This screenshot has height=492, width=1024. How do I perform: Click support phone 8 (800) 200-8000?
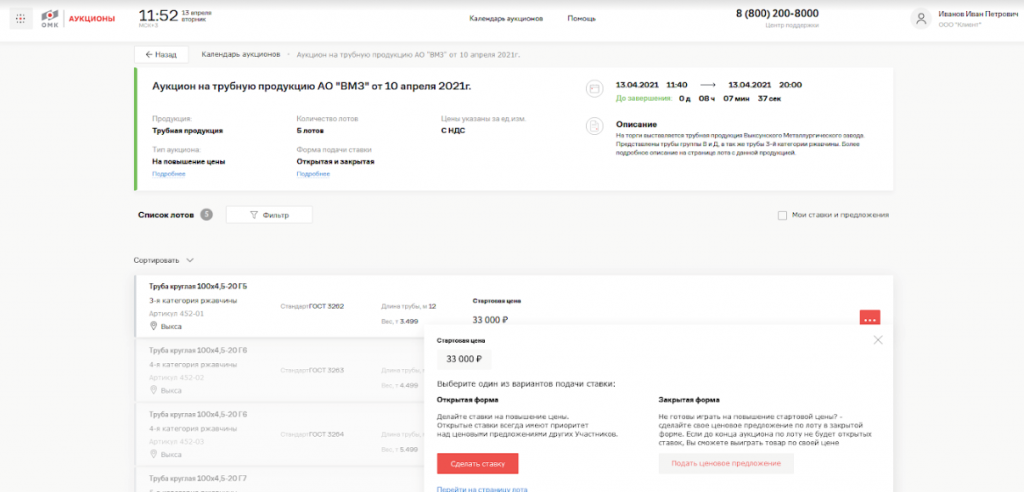click(x=777, y=13)
